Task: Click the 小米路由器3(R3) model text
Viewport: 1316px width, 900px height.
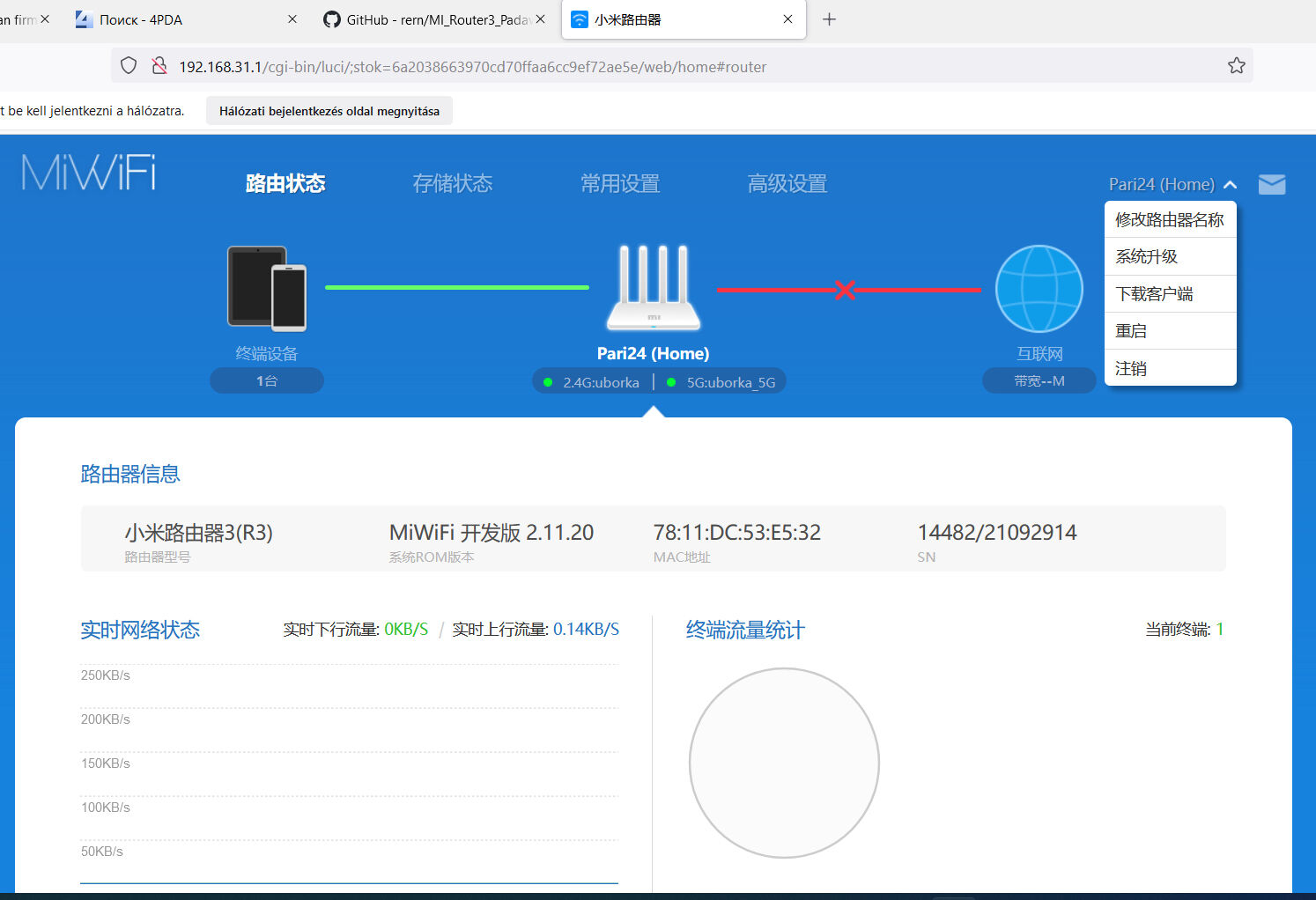Action: pos(199,533)
